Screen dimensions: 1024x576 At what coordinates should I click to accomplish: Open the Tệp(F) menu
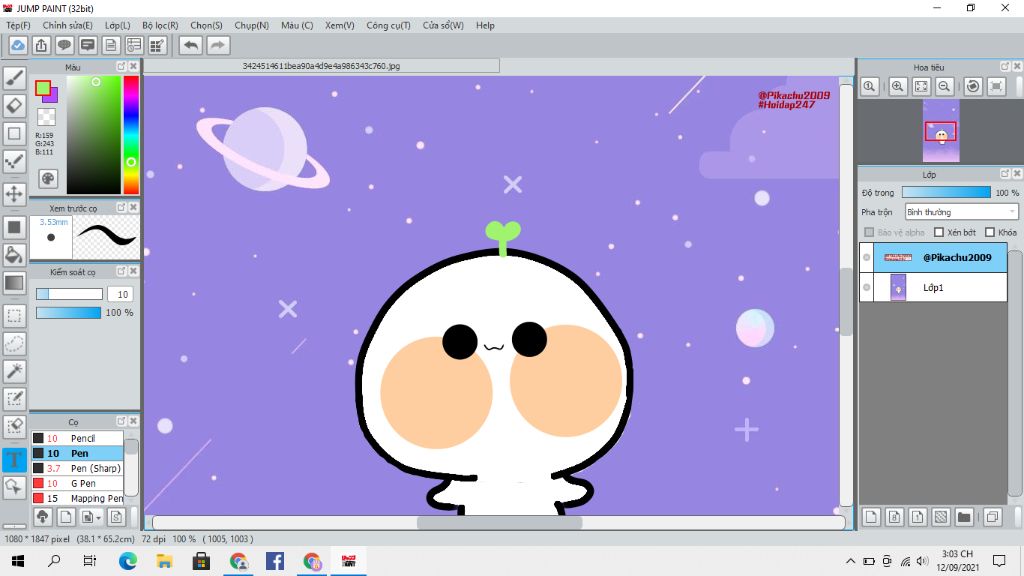pos(18,25)
